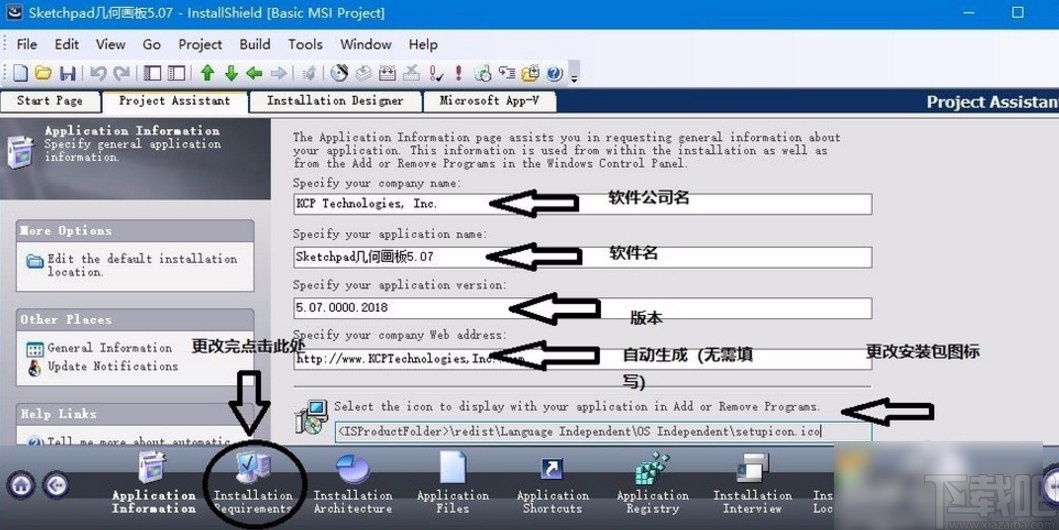This screenshot has height=530, width=1059.
Task: Click the application version field 5.07.0000.2018
Action: pos(582,308)
